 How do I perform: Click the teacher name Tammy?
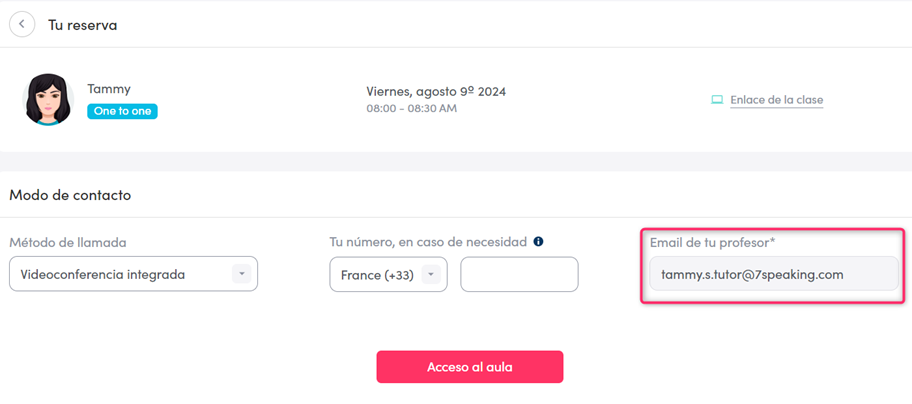[x=108, y=89]
